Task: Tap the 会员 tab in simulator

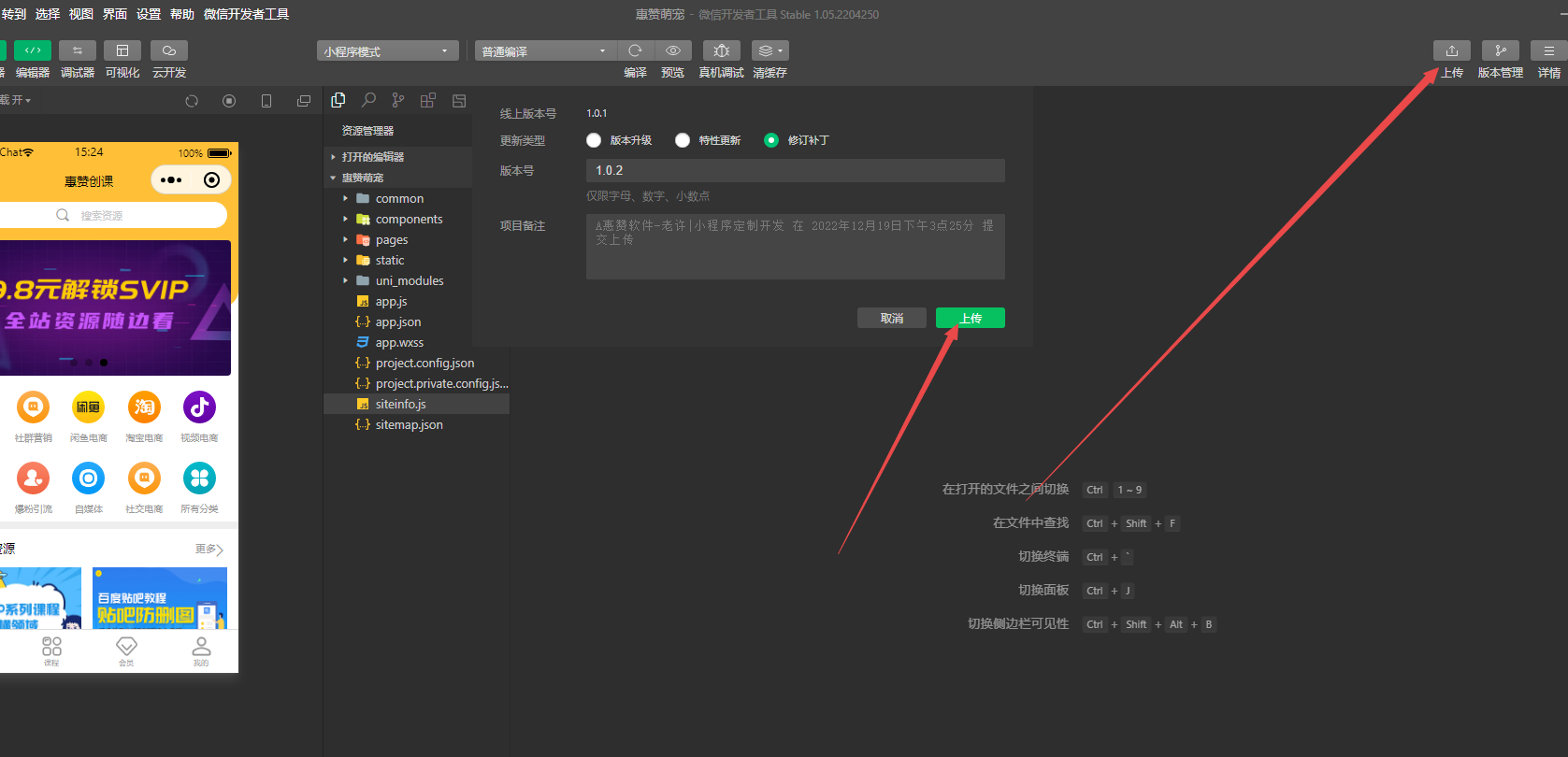Action: [126, 650]
